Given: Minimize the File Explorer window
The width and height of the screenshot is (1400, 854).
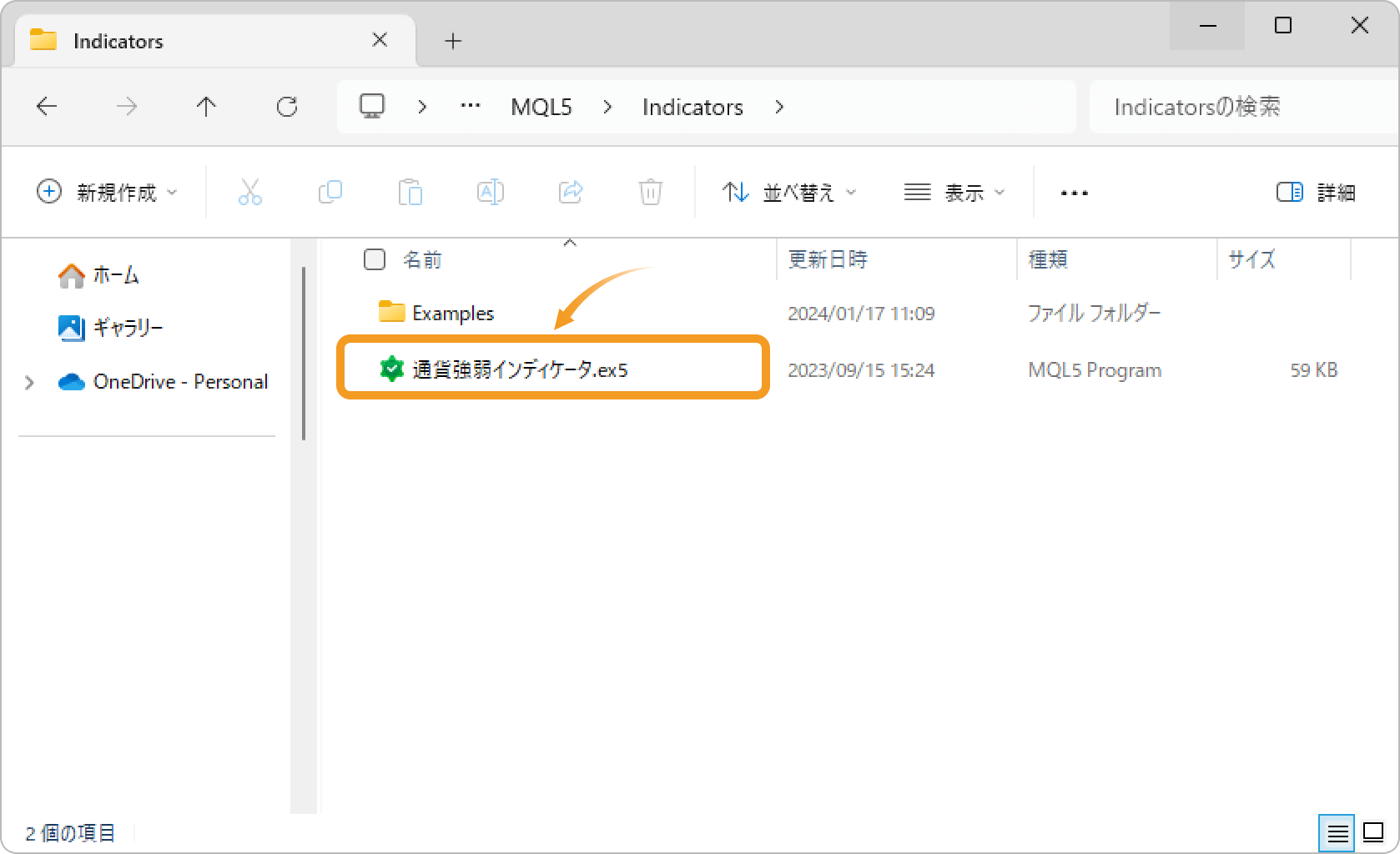Looking at the screenshot, I should coord(1207,26).
